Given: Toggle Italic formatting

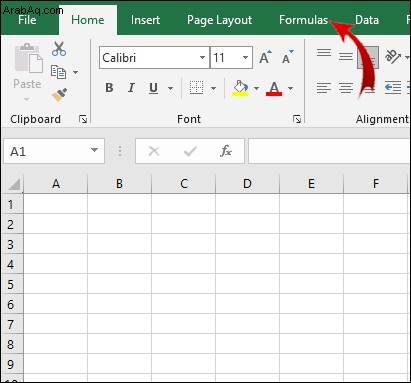Looking at the screenshot, I should pyautogui.click(x=131, y=88).
